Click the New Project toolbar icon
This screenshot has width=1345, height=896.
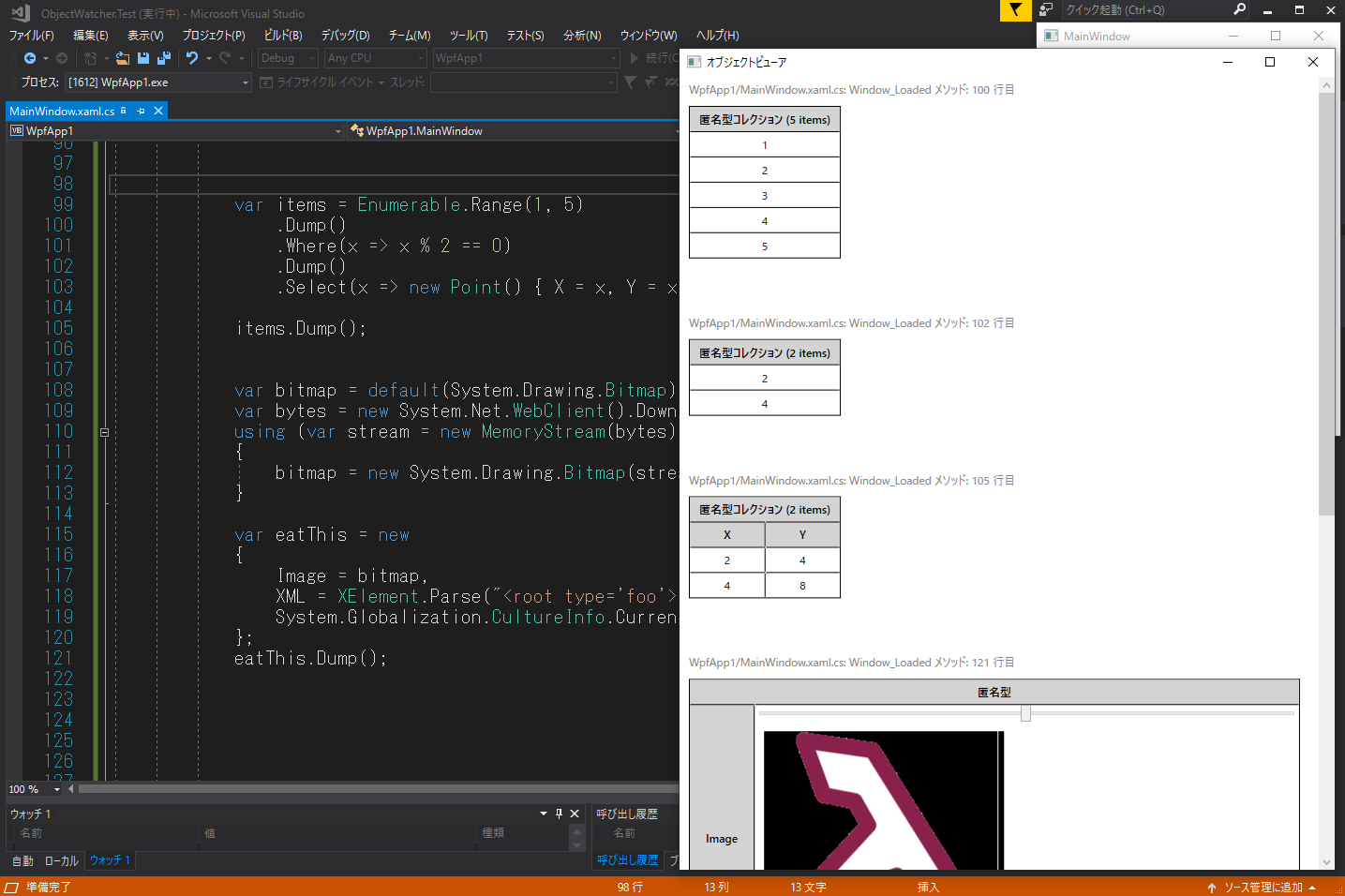pos(91,58)
